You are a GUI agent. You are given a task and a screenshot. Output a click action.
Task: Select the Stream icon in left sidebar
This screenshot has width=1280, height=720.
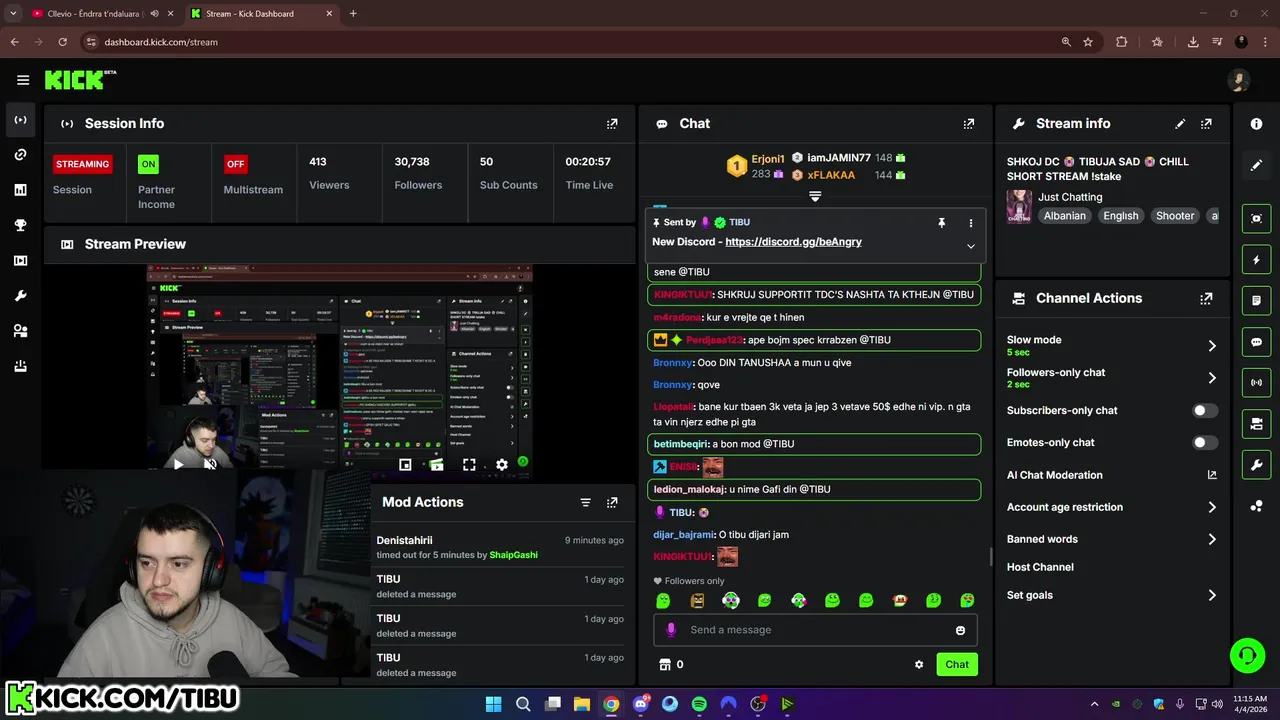point(20,120)
